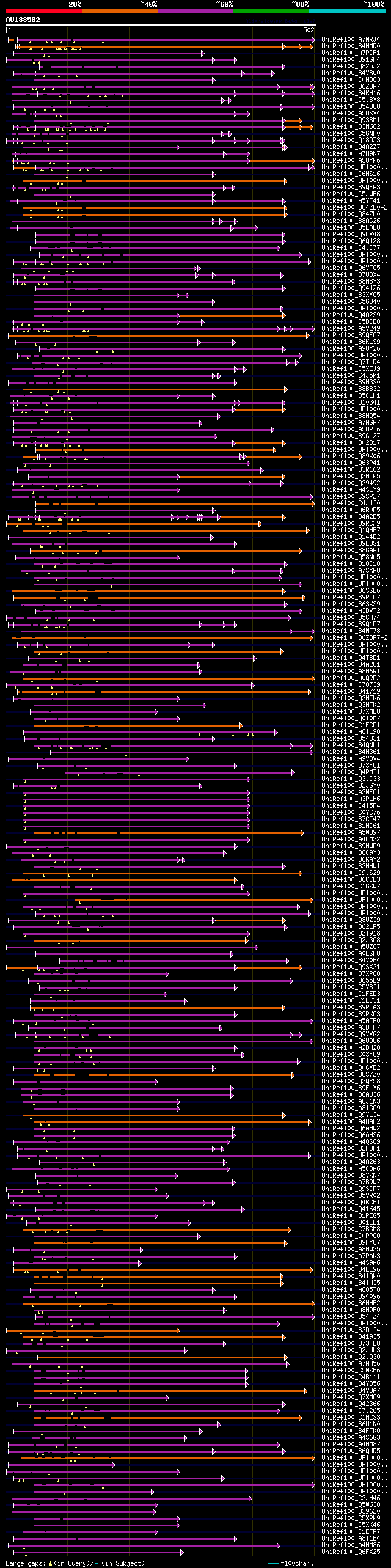This screenshot has width=391, height=1568.
Task: Open UniRef100_A5UYK6 entry
Action: click(351, 161)
